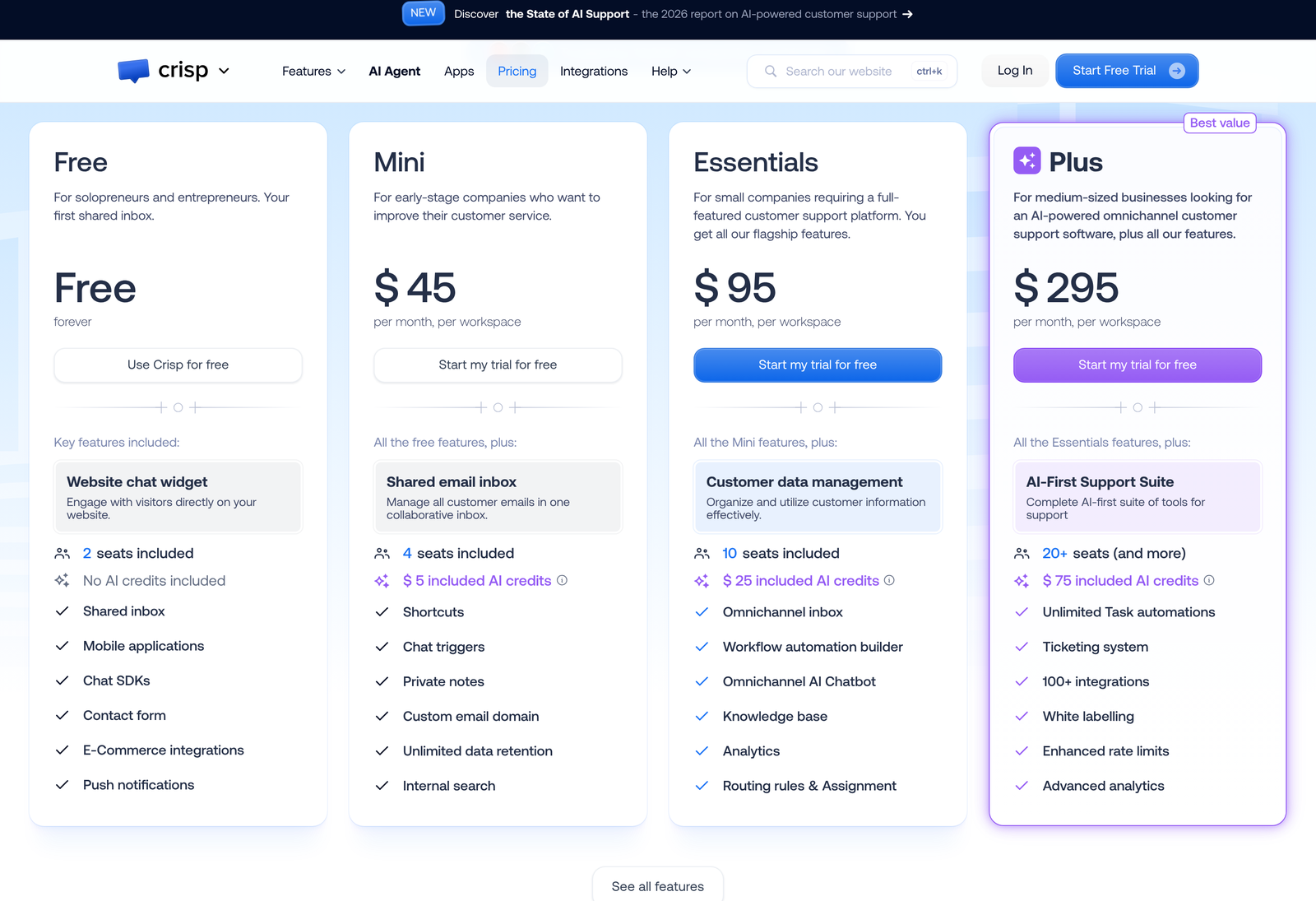Click the arrow icon in Start Free Trial
1316x901 pixels.
(1177, 71)
